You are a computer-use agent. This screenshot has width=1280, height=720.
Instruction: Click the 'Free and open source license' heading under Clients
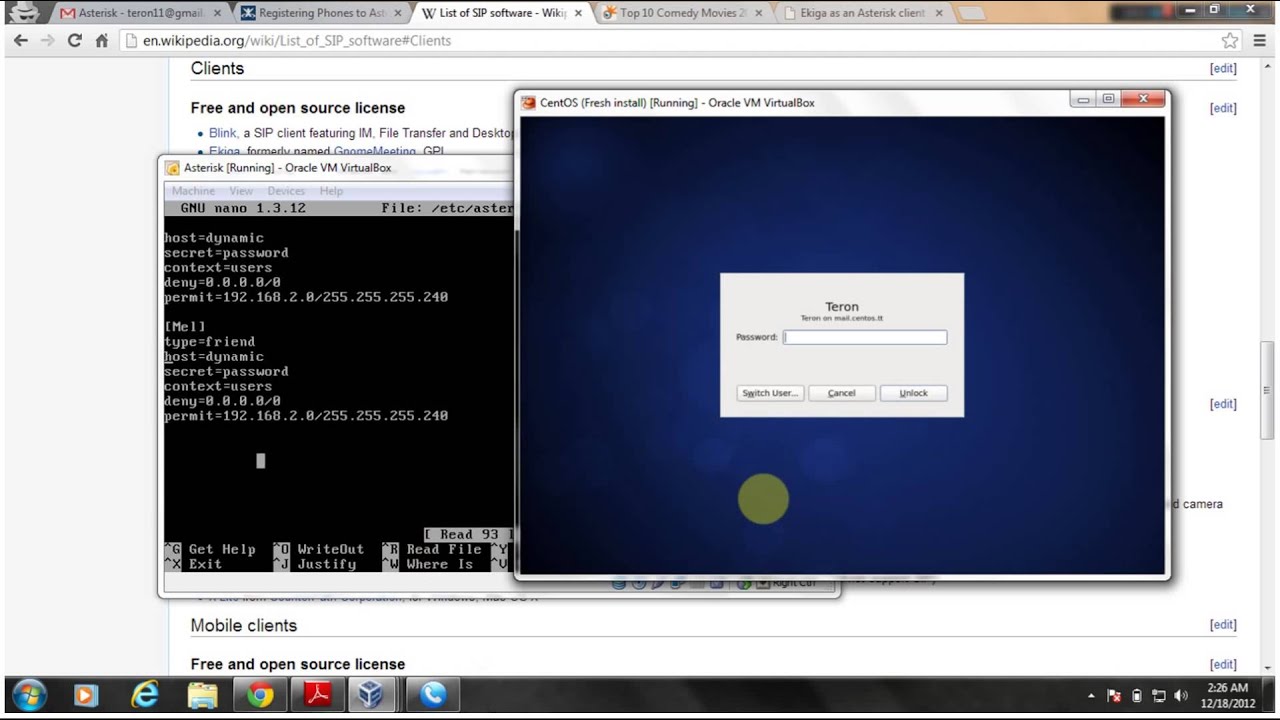[298, 108]
